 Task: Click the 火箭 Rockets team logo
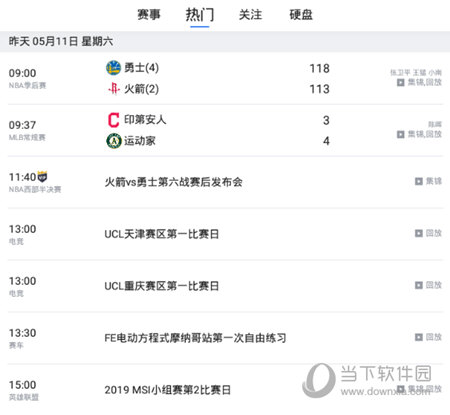(x=114, y=89)
